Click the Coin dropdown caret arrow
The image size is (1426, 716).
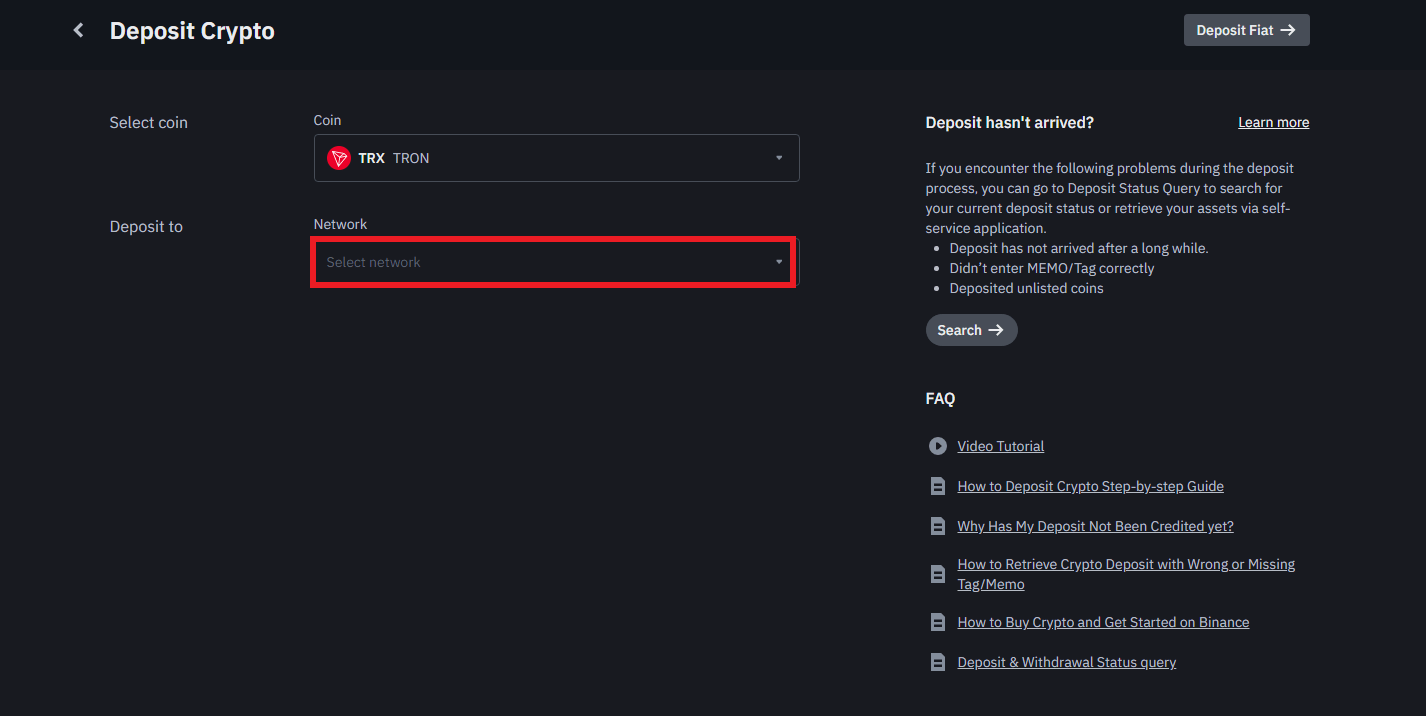[779, 158]
